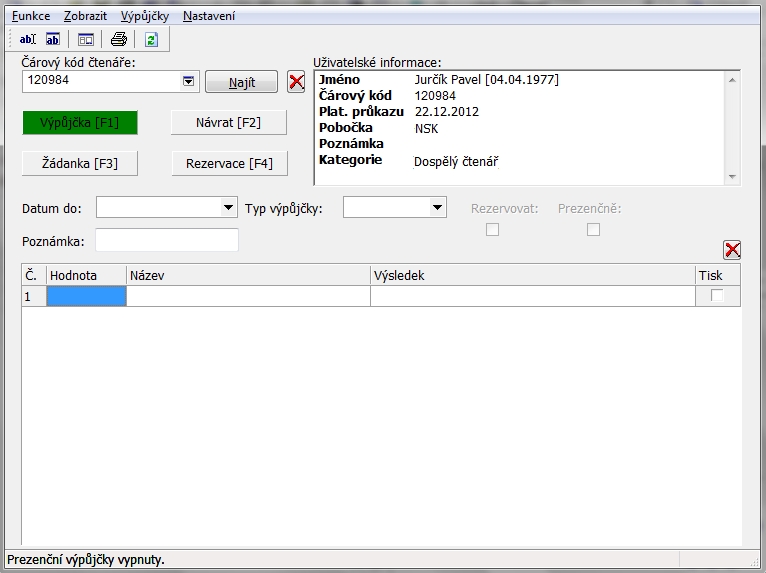766x573 pixels.
Task: Open the Nastavení menu
Action: (209, 17)
